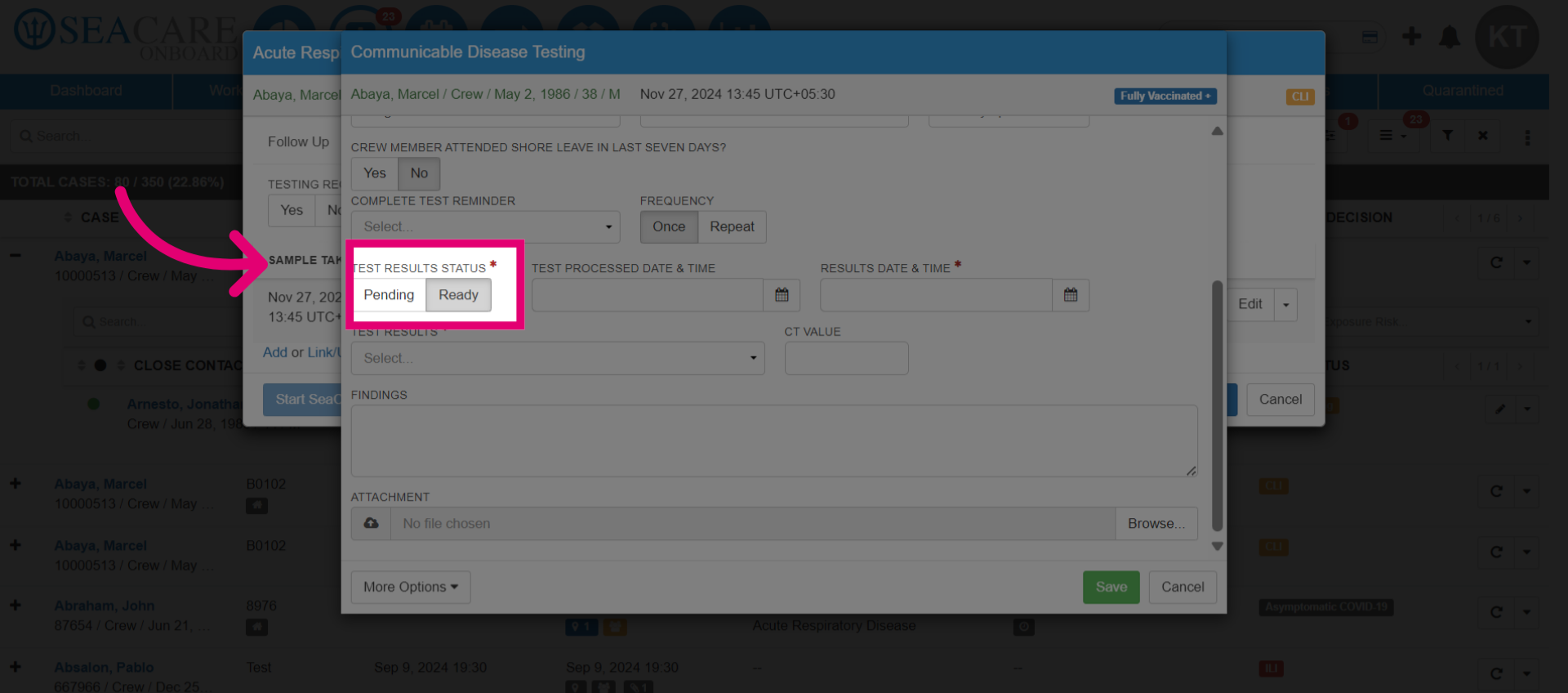Viewport: 1568px width, 693px height.
Task: Select No for shore leave attended
Action: pyautogui.click(x=419, y=173)
